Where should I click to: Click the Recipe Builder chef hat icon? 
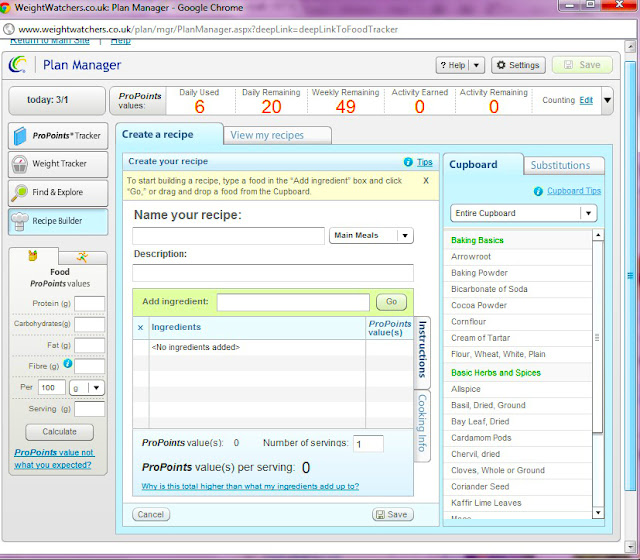(x=20, y=221)
